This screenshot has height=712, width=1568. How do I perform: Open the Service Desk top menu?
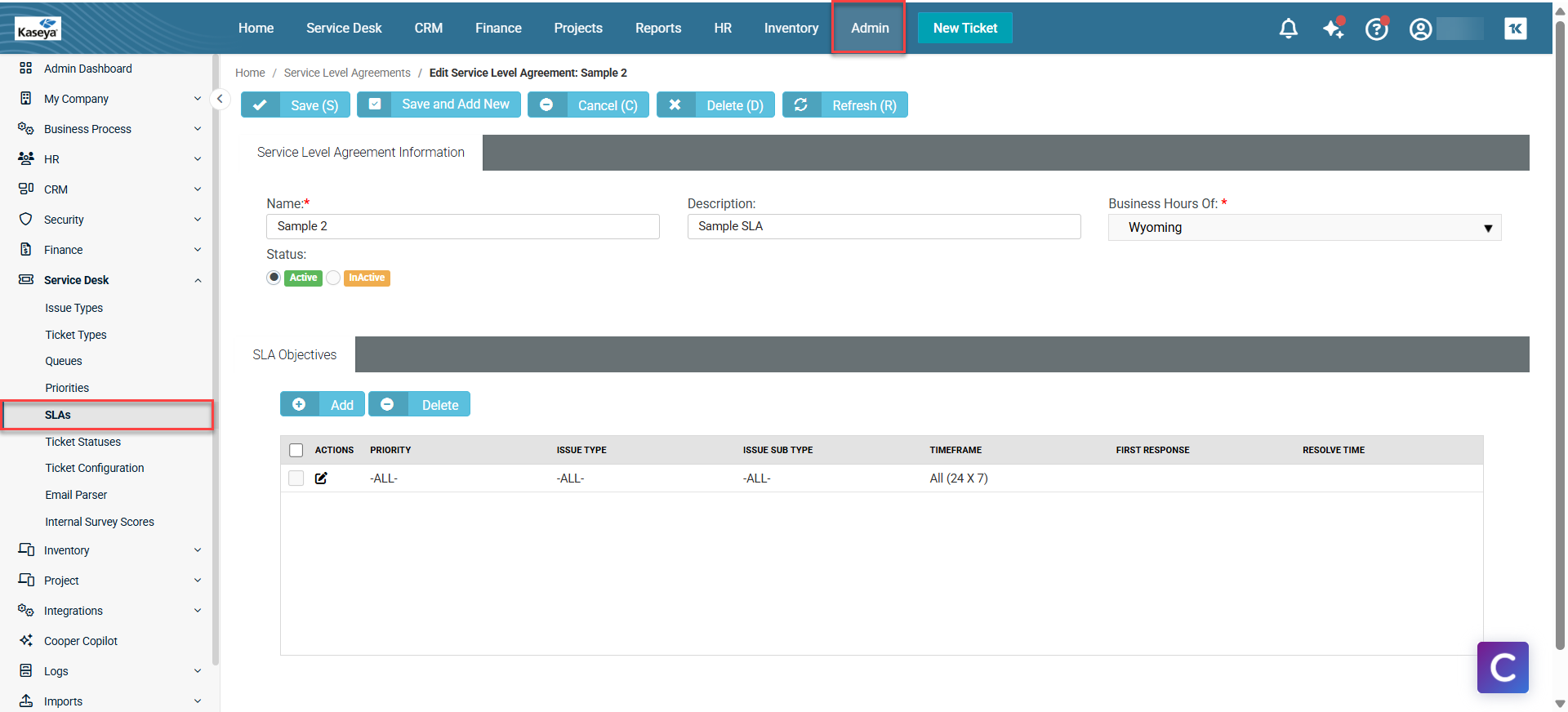click(344, 28)
